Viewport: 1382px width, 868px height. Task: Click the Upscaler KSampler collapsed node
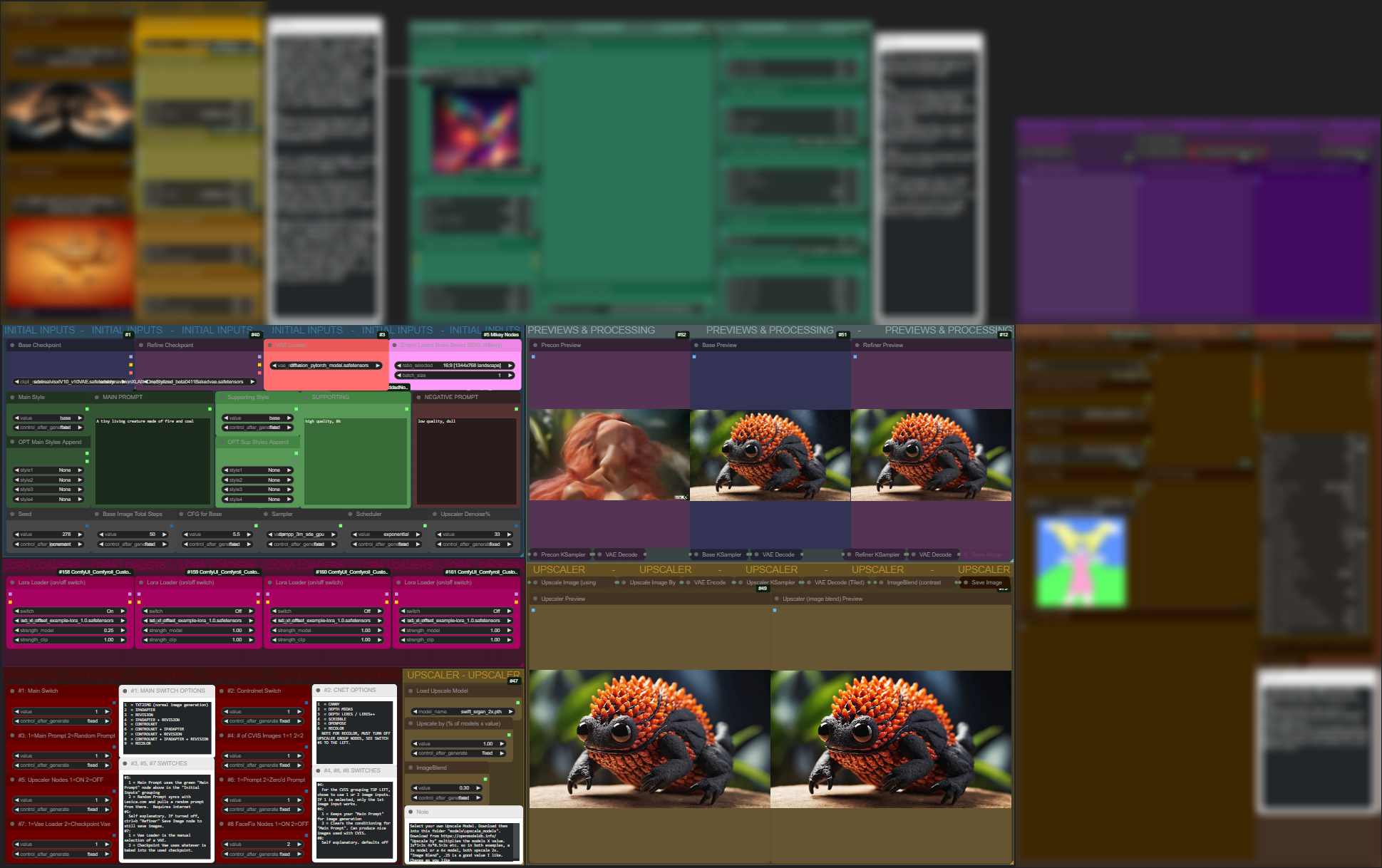click(770, 582)
